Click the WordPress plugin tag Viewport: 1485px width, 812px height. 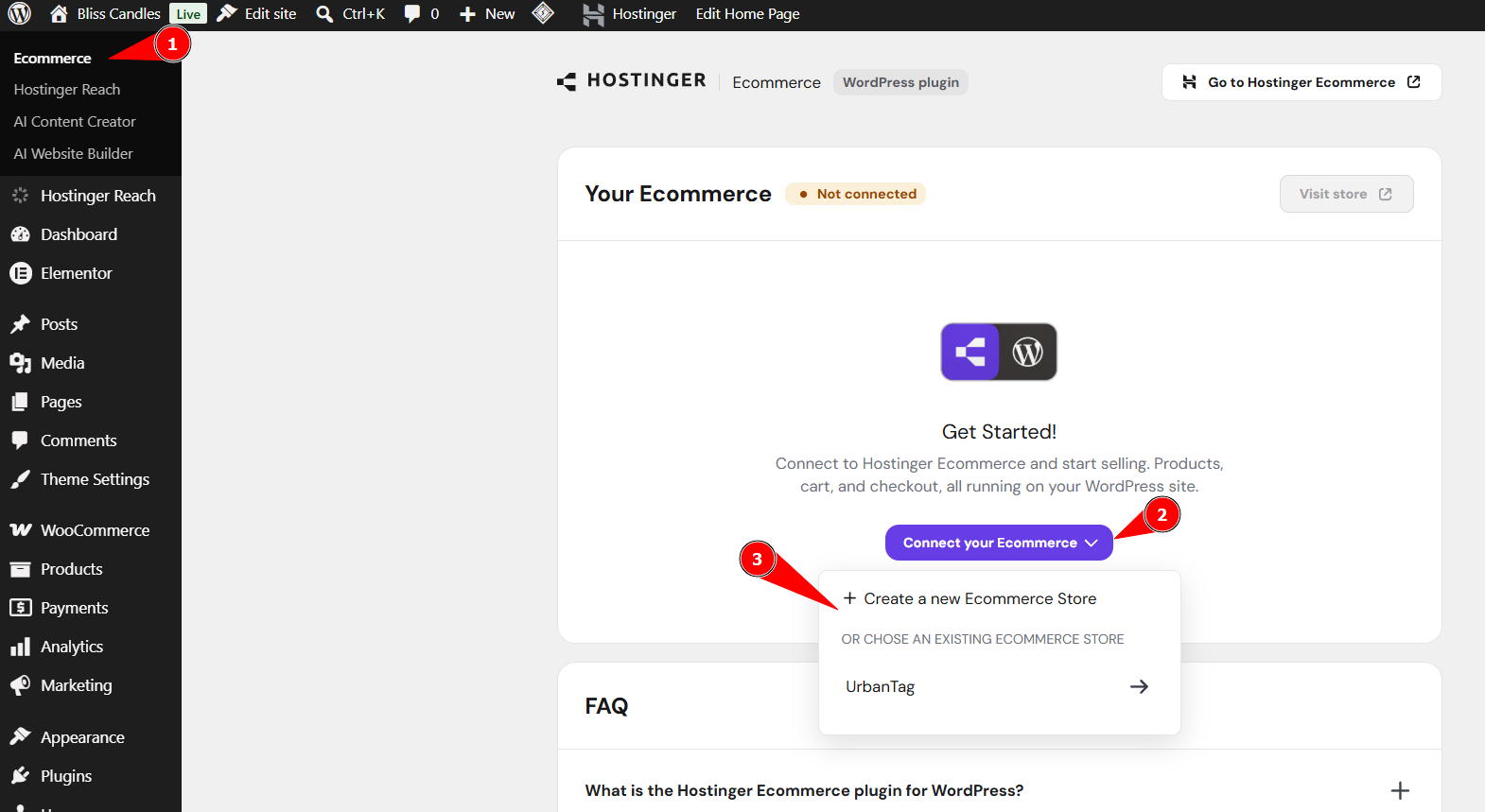(x=900, y=82)
